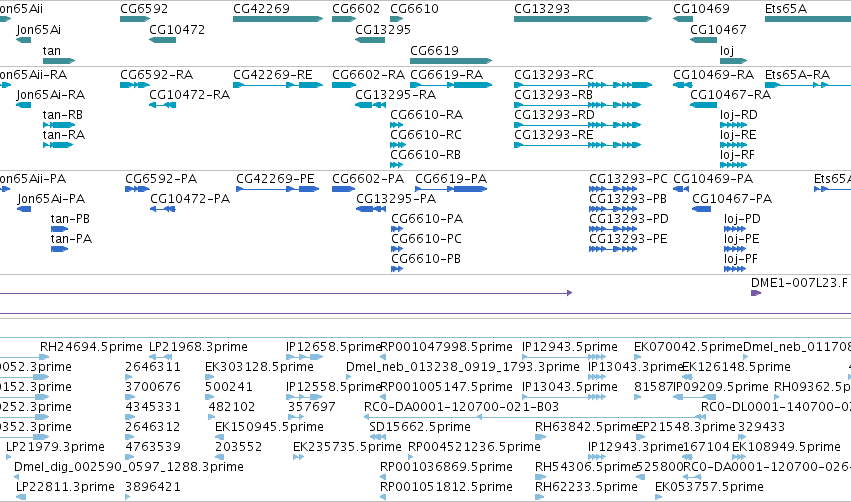Screen dimensions: 851x502
Task: Select EST Dmel_dig_002590_0597_1288.3prime
Action: [x=129, y=467]
